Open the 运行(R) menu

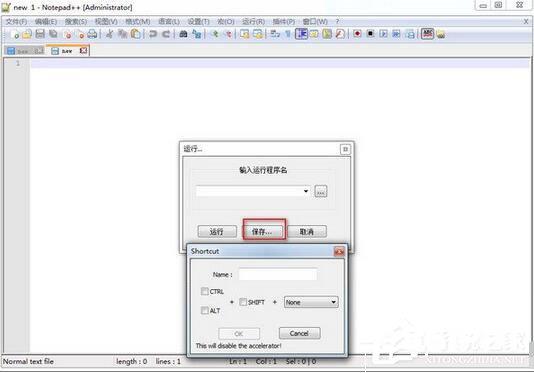pos(253,22)
